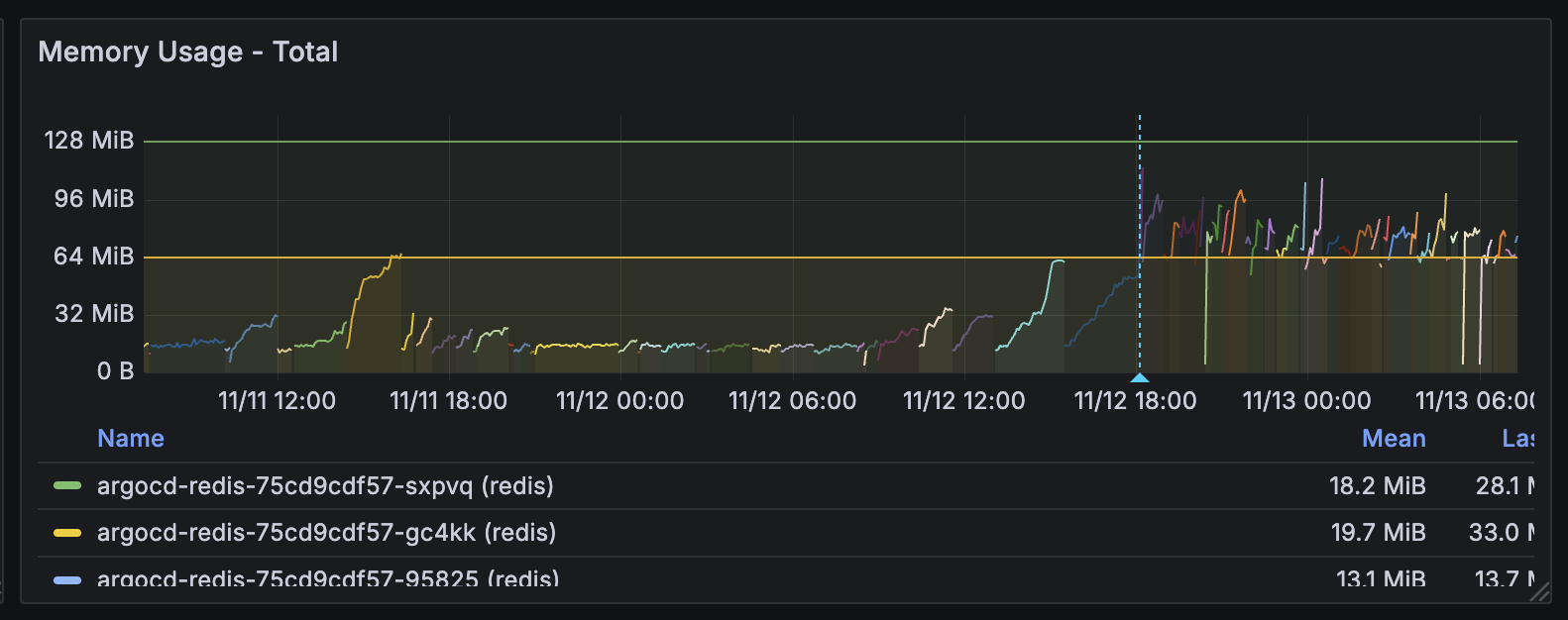Open color picker for green sxpvq swatch
This screenshot has width=1568, height=620.
tap(67, 485)
